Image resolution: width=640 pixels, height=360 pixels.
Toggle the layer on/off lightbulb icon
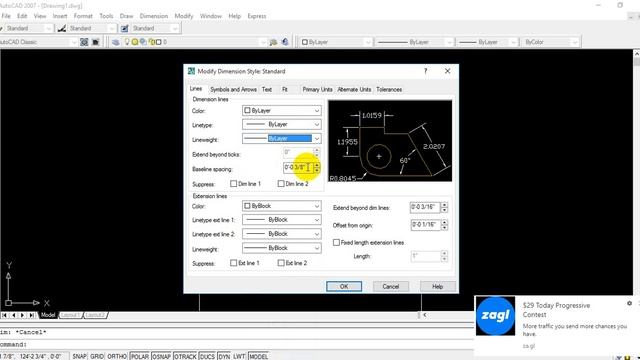coord(127,42)
